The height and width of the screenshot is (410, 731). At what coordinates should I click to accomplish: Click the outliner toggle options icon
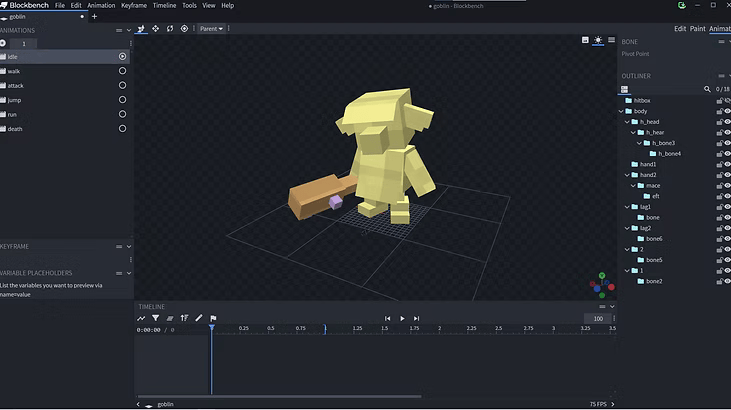click(x=624, y=89)
